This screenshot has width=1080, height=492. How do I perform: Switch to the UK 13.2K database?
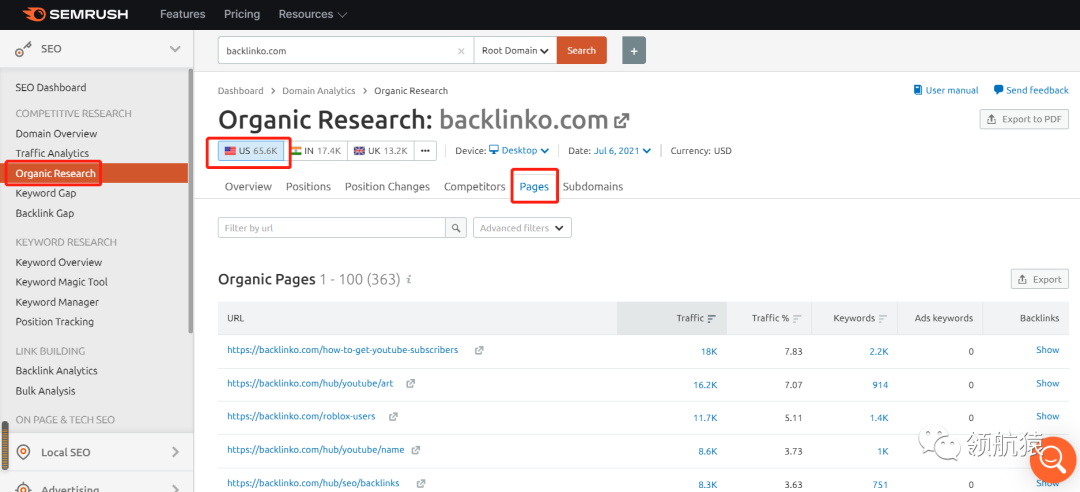(381, 151)
